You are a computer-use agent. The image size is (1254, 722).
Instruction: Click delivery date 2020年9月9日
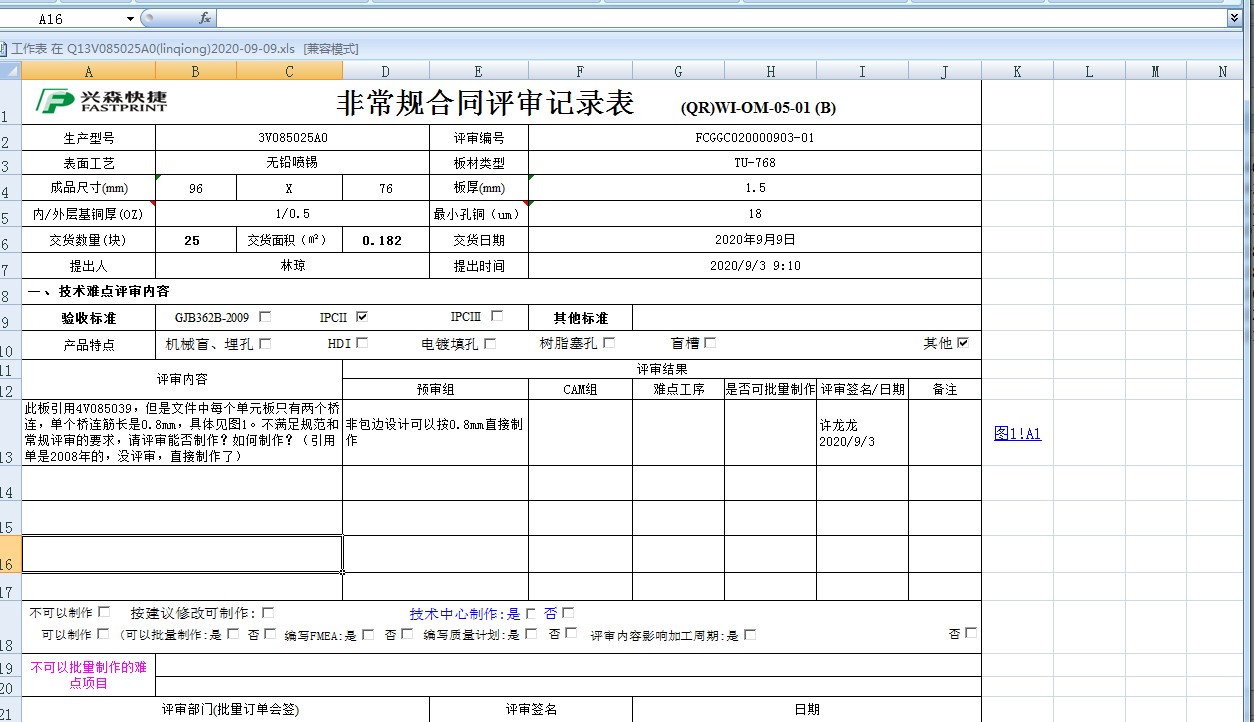[x=755, y=240]
